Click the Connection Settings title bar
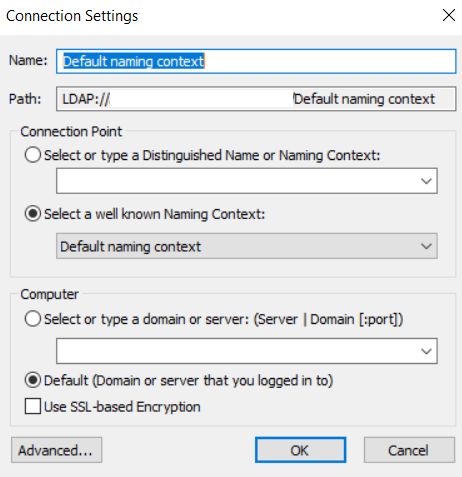The height and width of the screenshot is (477, 462). pos(217,16)
